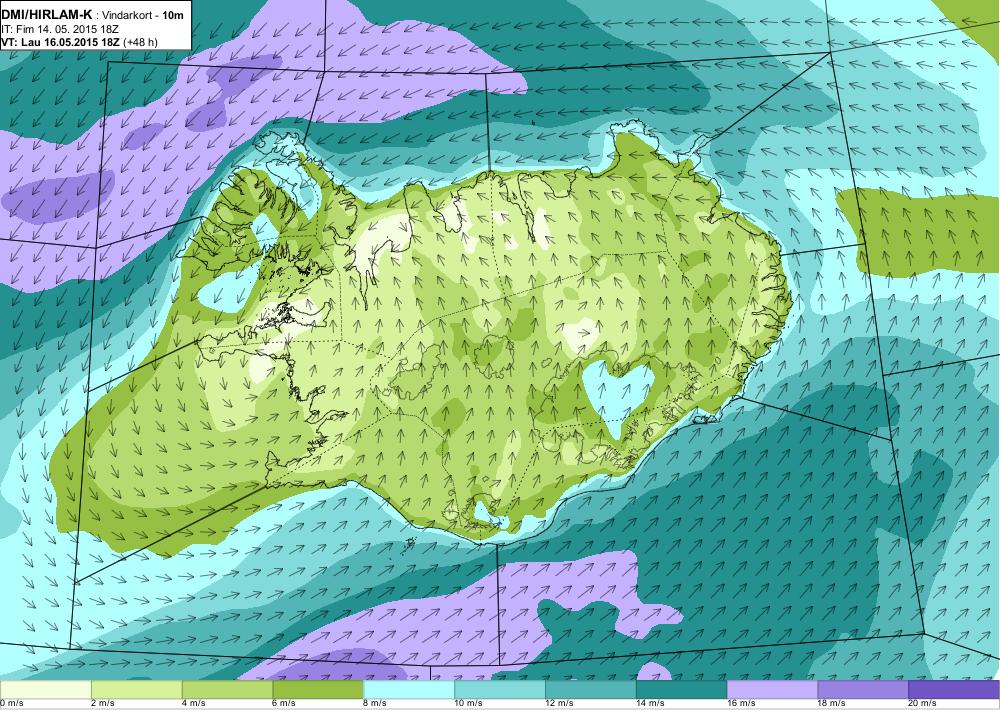This screenshot has height=710, width=1000.
Task: Click the "16 m/s" legend label
Action: click(742, 704)
